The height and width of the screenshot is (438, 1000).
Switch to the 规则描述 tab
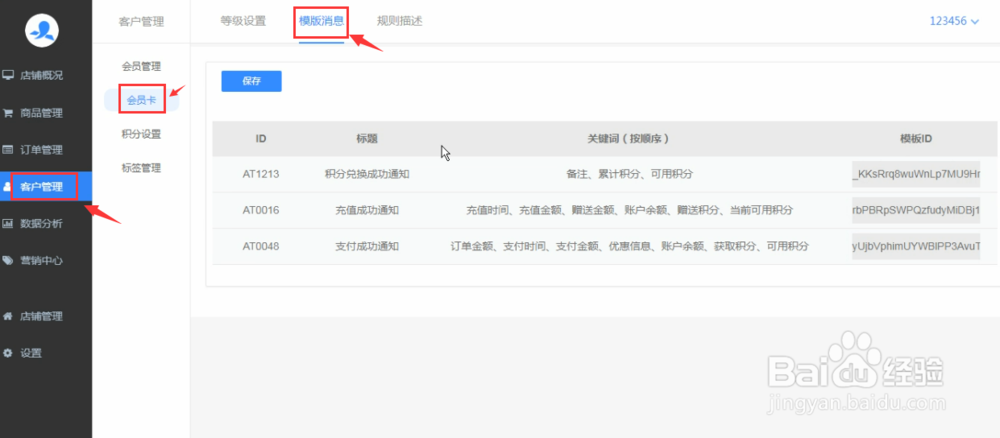[x=399, y=21]
